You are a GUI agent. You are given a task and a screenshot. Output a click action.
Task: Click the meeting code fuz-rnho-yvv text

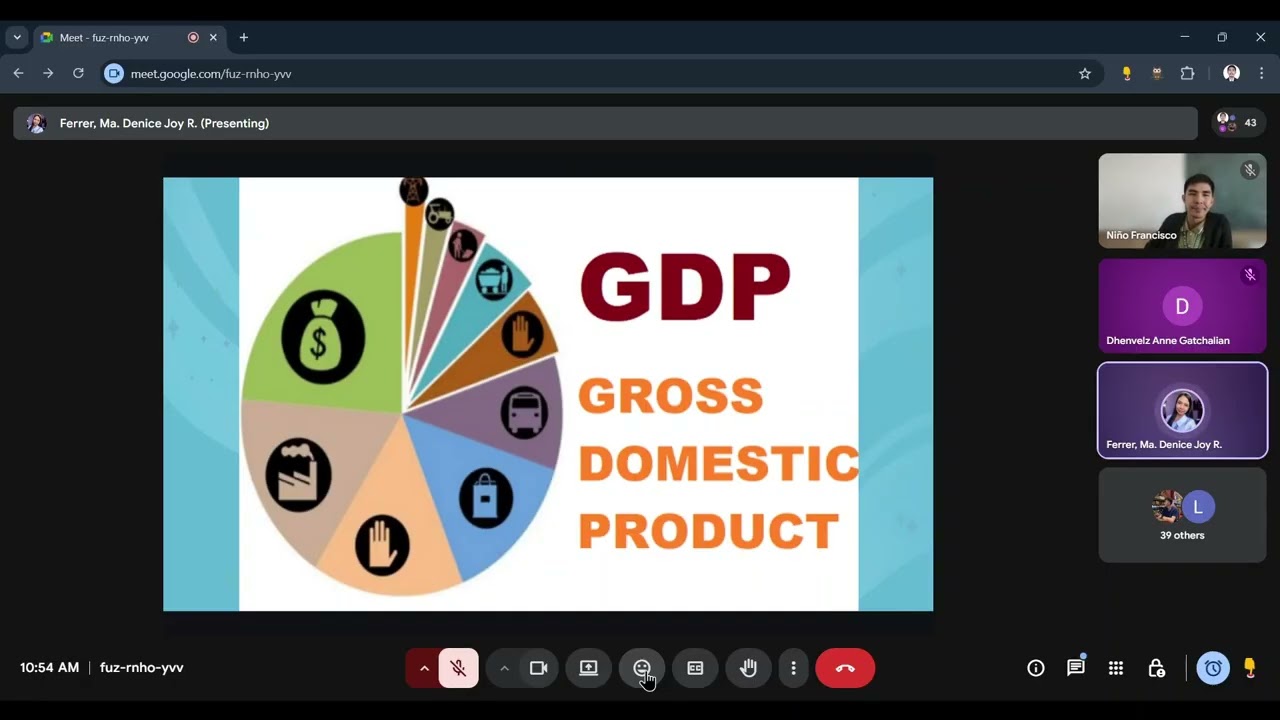(142, 667)
